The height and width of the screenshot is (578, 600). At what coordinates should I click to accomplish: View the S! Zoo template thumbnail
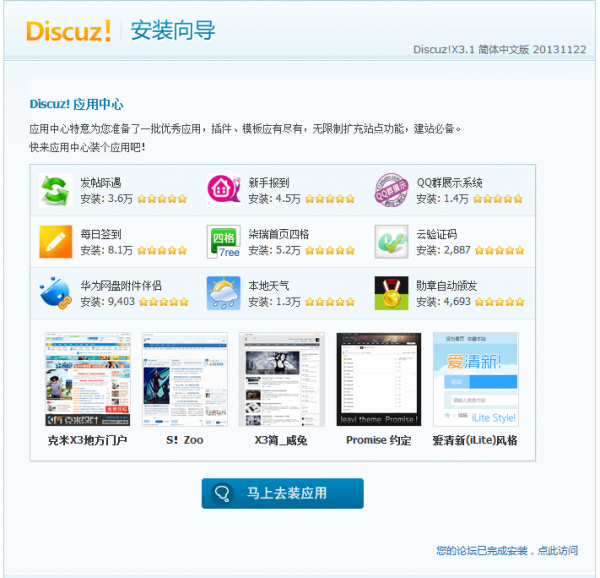(x=185, y=379)
